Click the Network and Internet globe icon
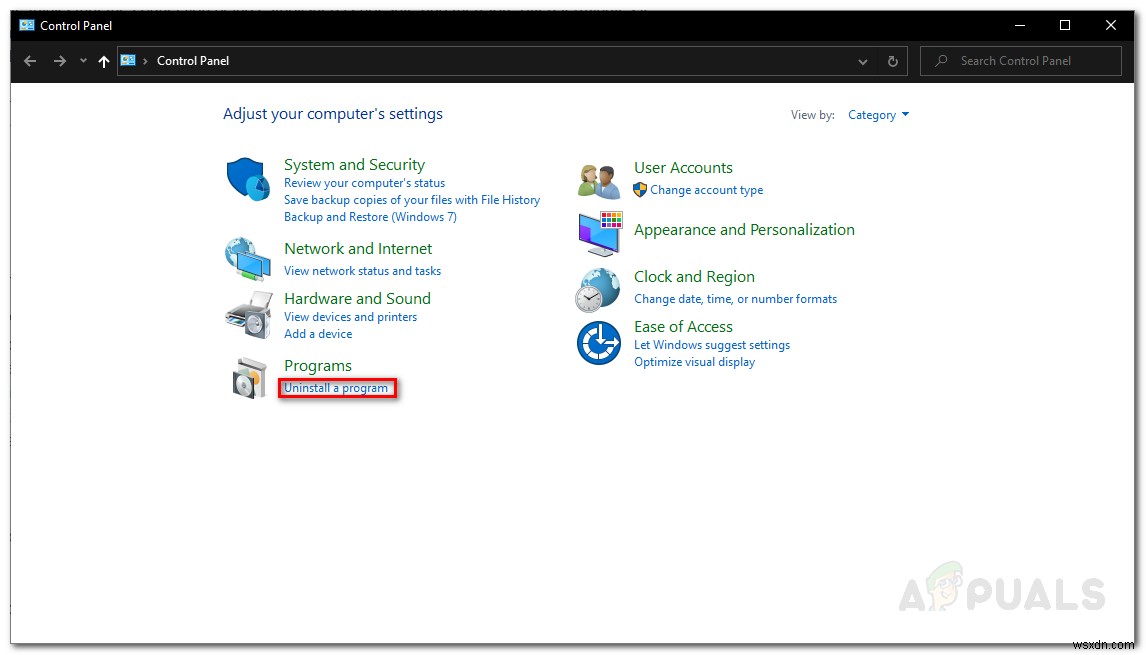 [x=248, y=260]
